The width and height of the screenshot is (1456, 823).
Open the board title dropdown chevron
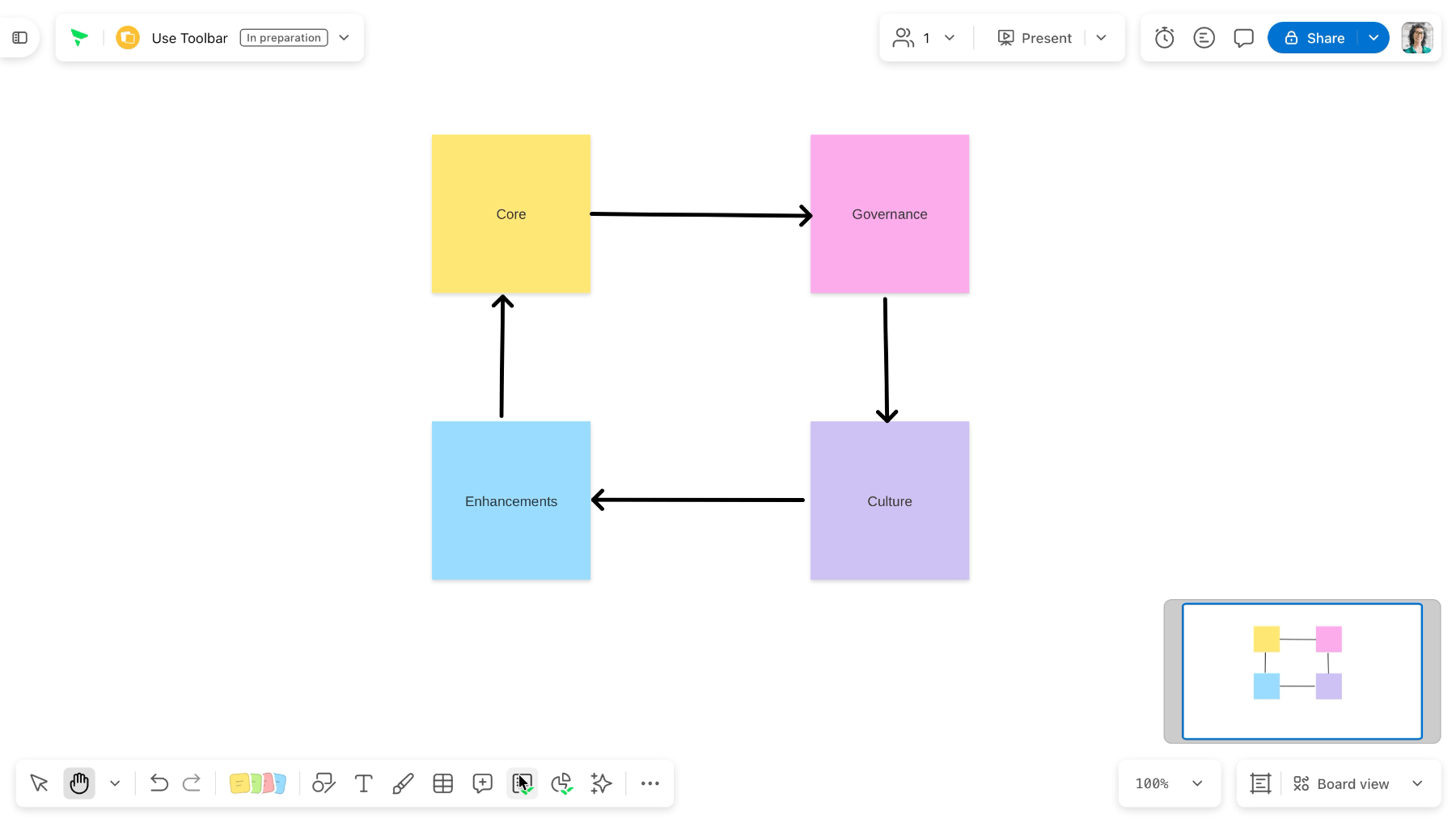tap(344, 38)
